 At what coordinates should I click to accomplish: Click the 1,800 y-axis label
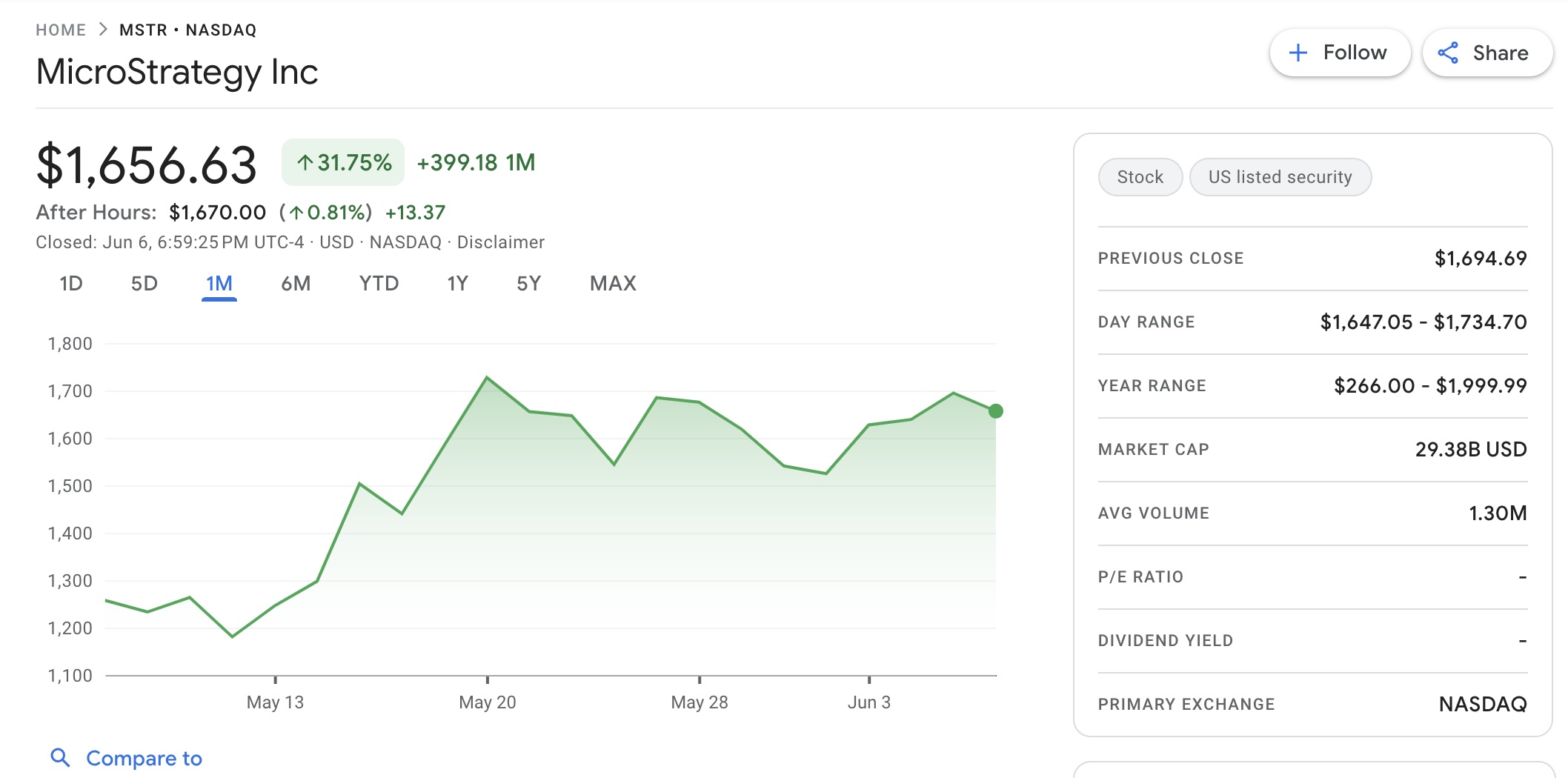70,344
